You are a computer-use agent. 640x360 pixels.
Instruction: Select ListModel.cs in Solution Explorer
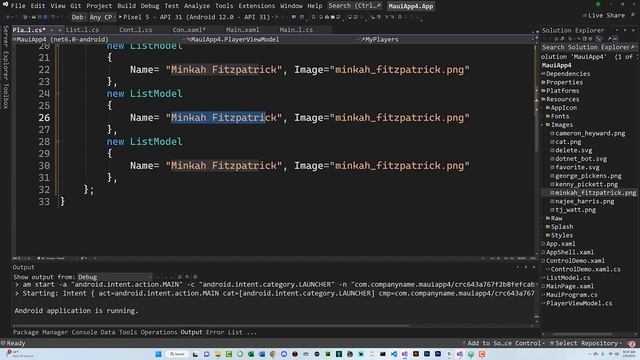coord(568,278)
